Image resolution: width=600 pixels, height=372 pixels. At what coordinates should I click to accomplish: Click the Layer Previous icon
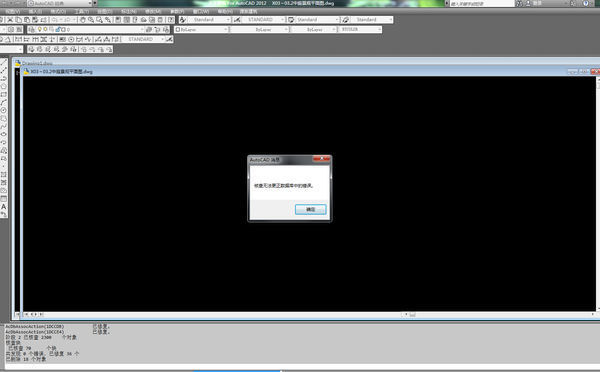(157, 29)
